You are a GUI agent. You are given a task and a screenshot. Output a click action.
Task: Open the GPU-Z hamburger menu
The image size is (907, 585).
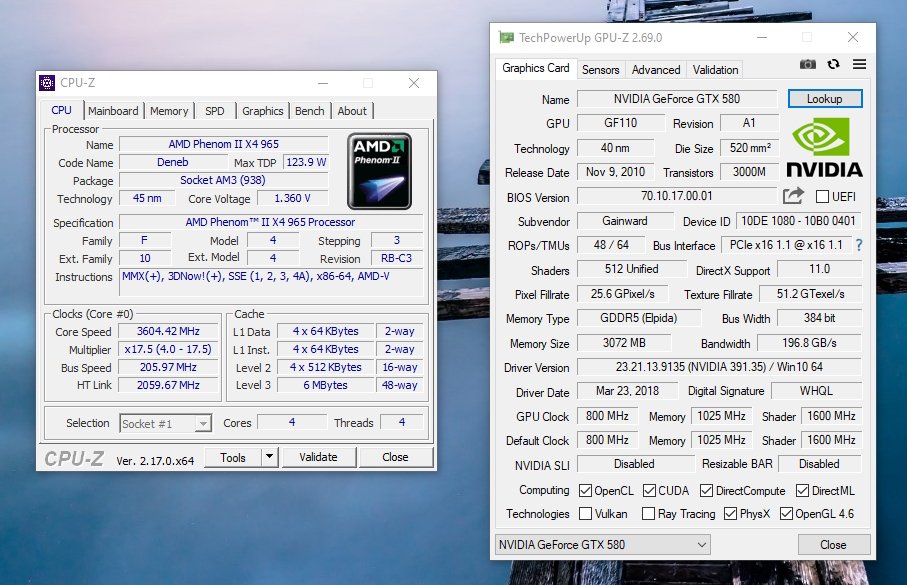pos(860,64)
